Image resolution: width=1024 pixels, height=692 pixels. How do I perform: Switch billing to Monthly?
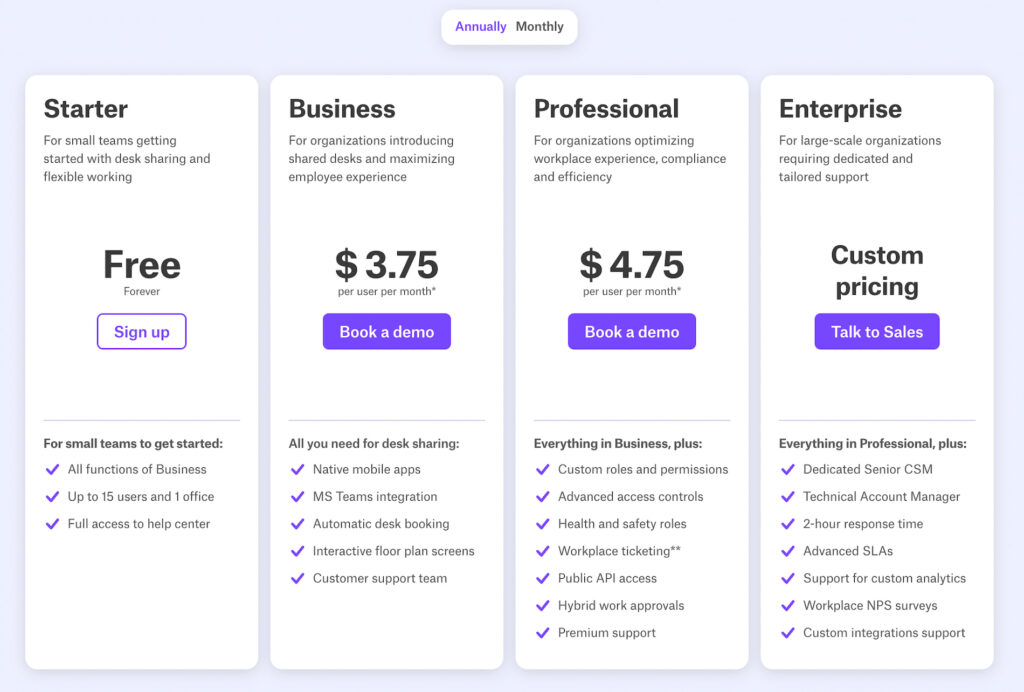pyautogui.click(x=540, y=27)
